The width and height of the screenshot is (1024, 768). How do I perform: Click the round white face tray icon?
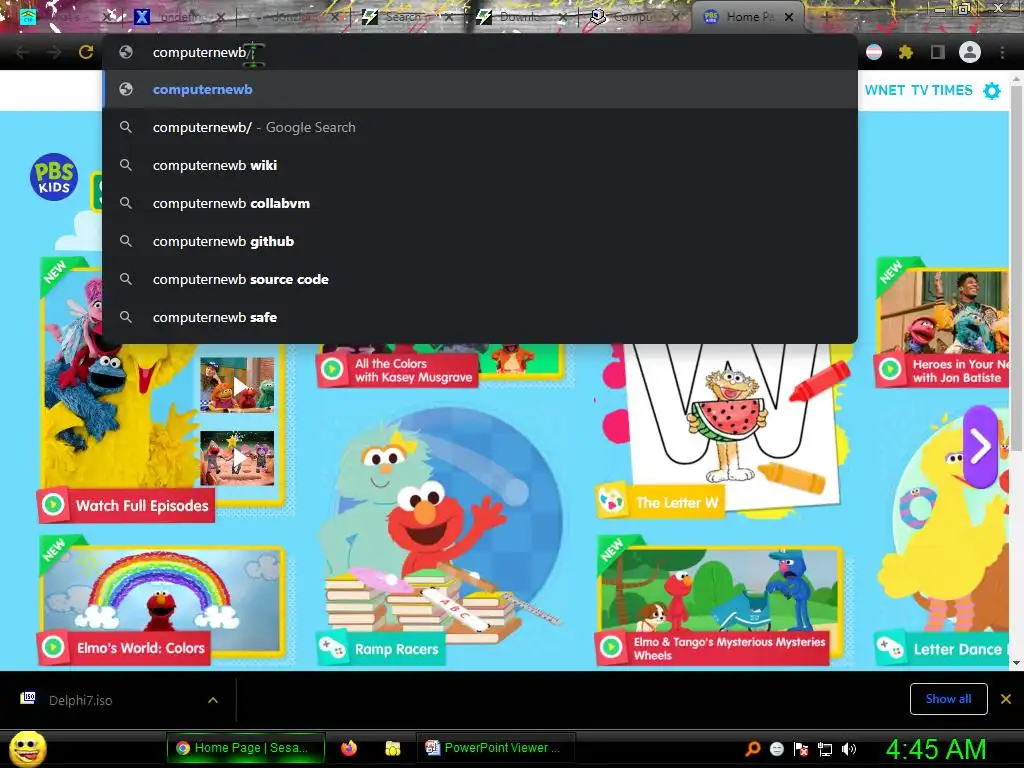coord(776,749)
